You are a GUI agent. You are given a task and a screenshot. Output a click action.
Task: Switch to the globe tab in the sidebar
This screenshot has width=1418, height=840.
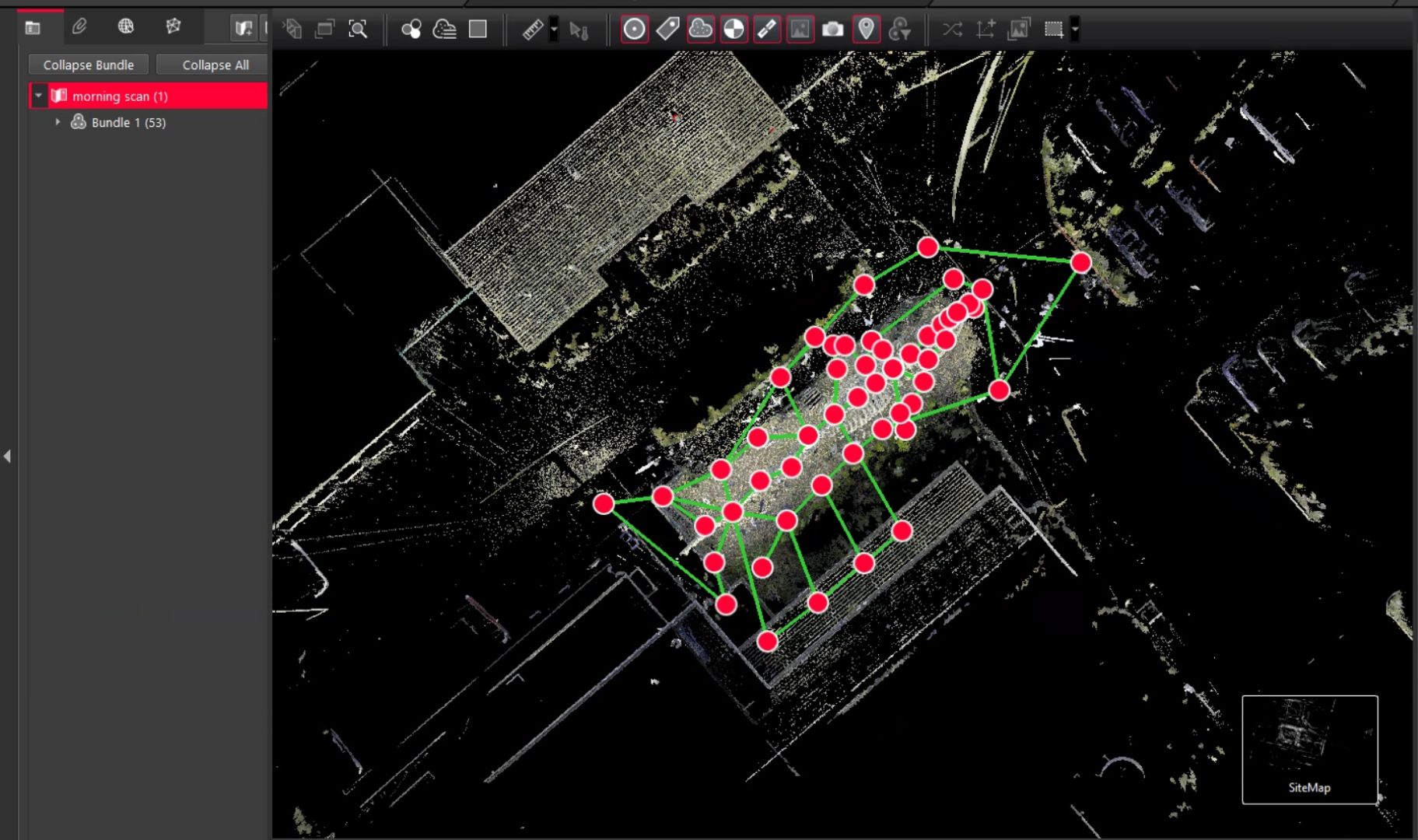click(125, 26)
